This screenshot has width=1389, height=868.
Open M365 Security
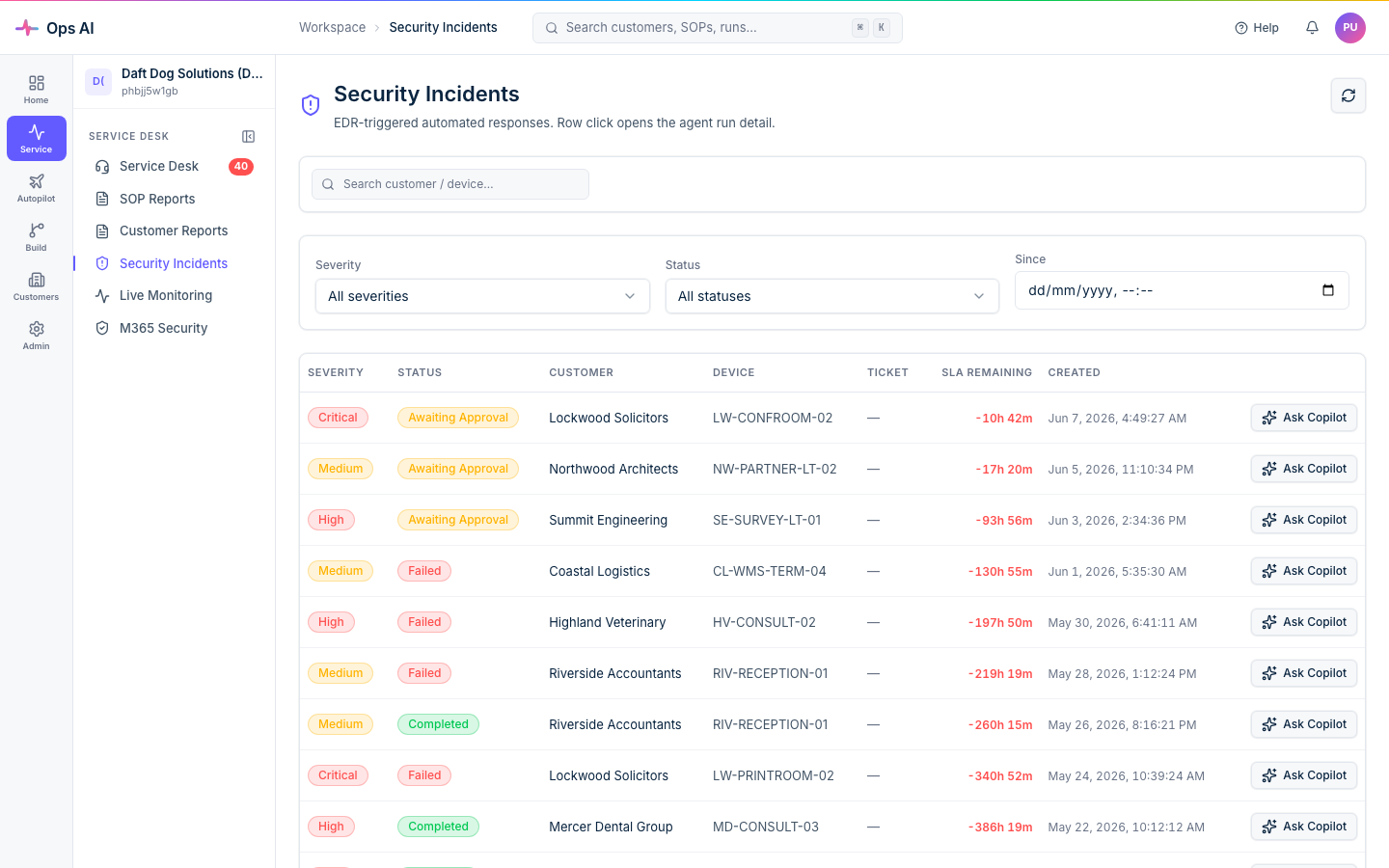tap(174, 328)
